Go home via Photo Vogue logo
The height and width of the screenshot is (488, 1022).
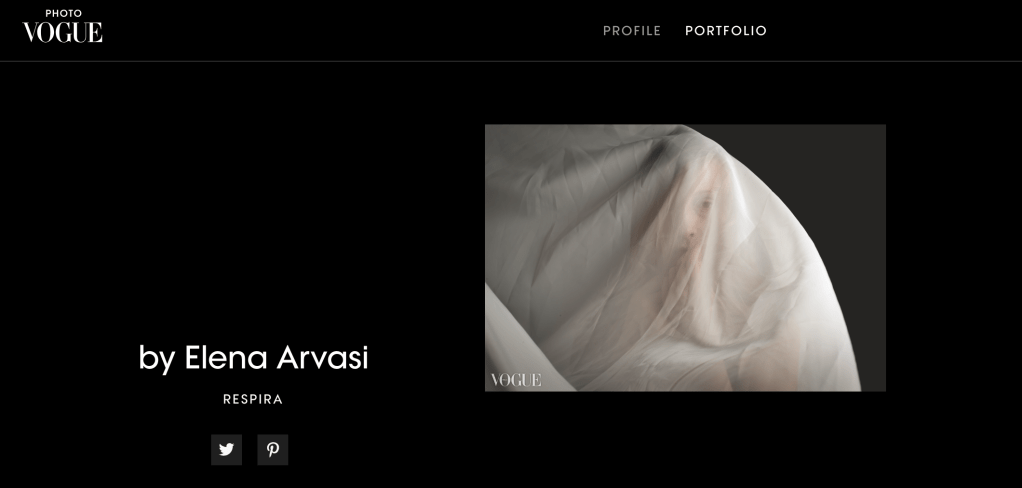pyautogui.click(x=63, y=26)
